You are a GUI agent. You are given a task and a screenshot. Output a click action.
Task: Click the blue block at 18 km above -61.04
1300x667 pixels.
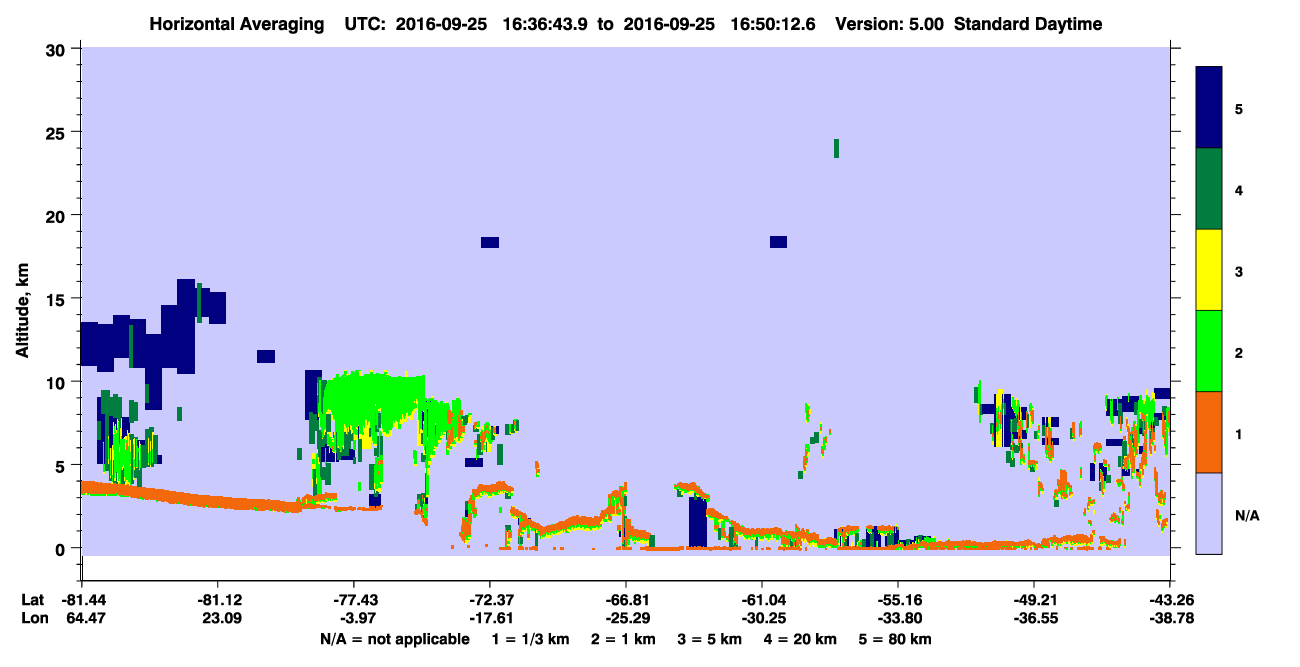pos(778,242)
